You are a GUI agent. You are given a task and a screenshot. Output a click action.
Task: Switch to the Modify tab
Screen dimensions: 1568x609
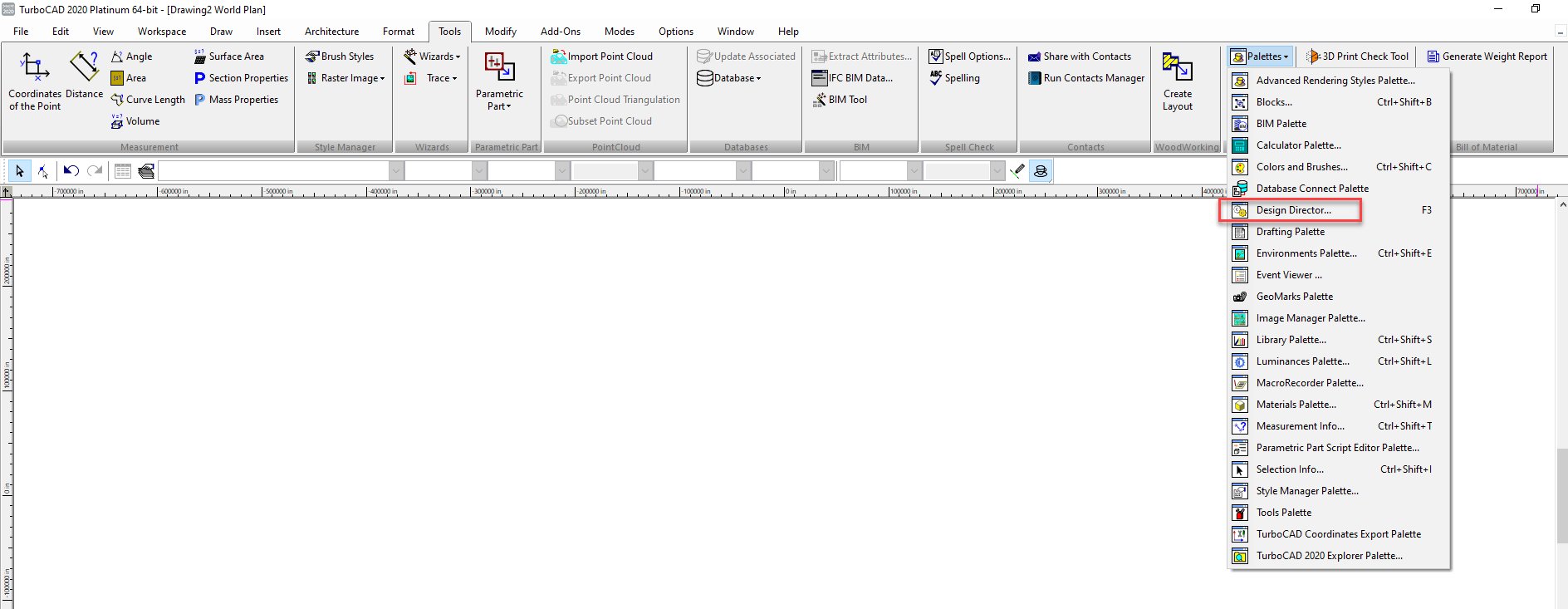tap(501, 32)
